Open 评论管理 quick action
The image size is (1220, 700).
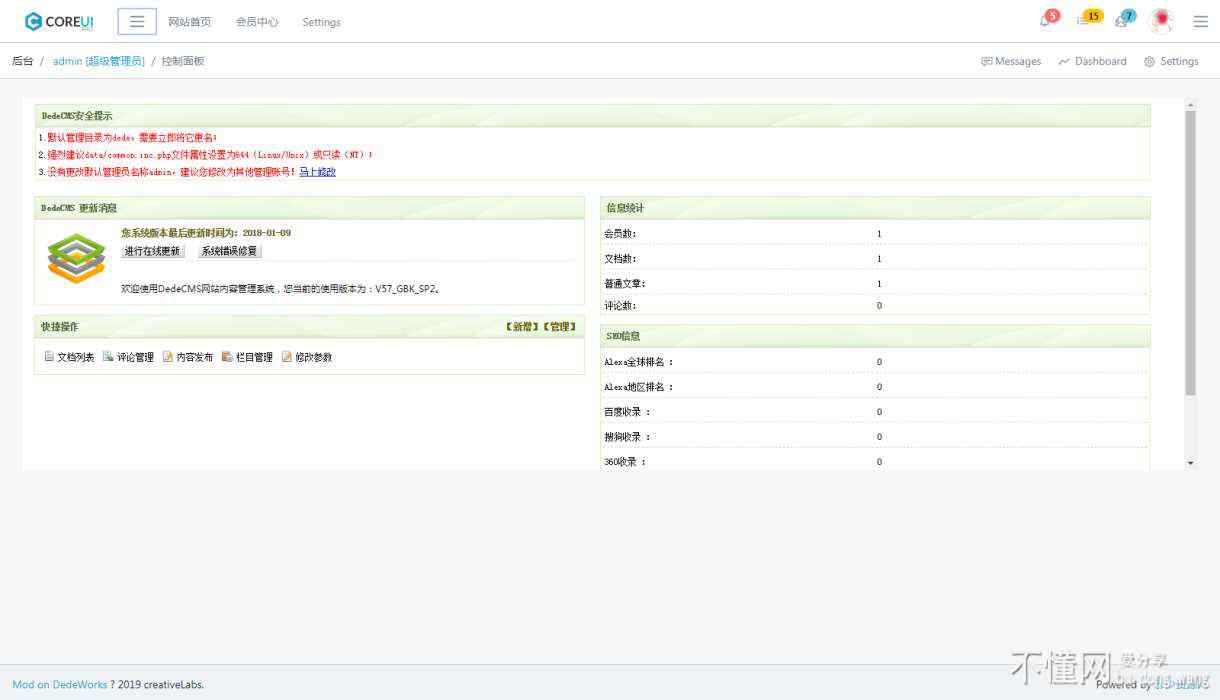pyautogui.click(x=129, y=357)
